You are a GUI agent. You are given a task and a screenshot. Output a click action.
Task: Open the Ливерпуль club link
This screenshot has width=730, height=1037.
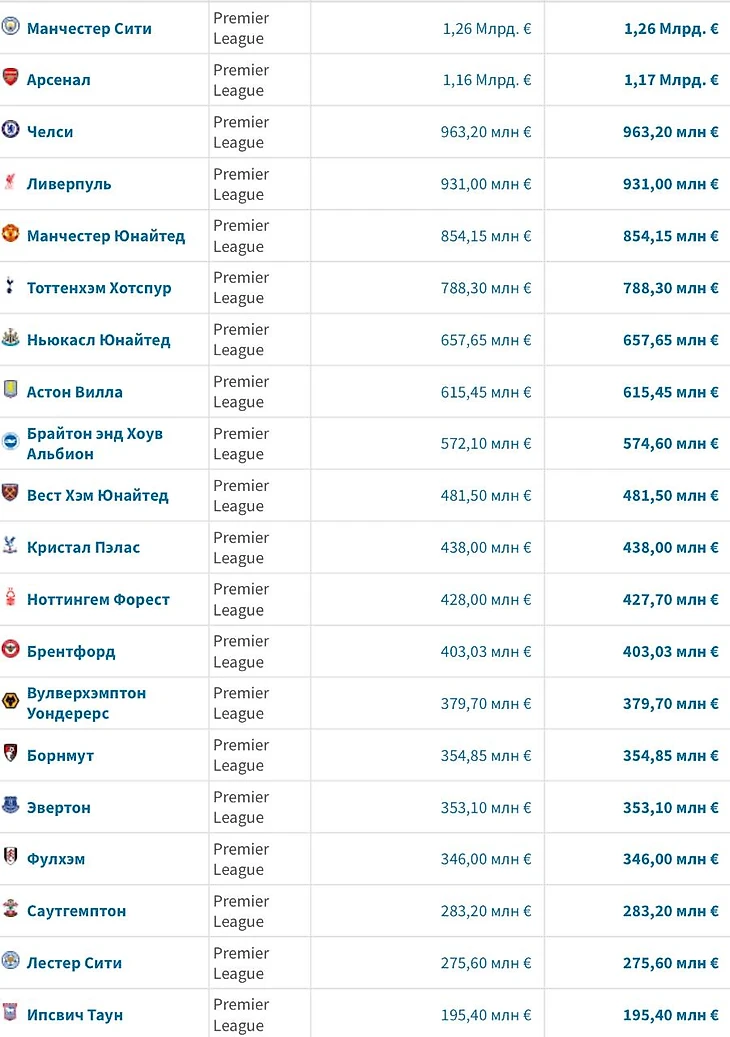click(69, 184)
